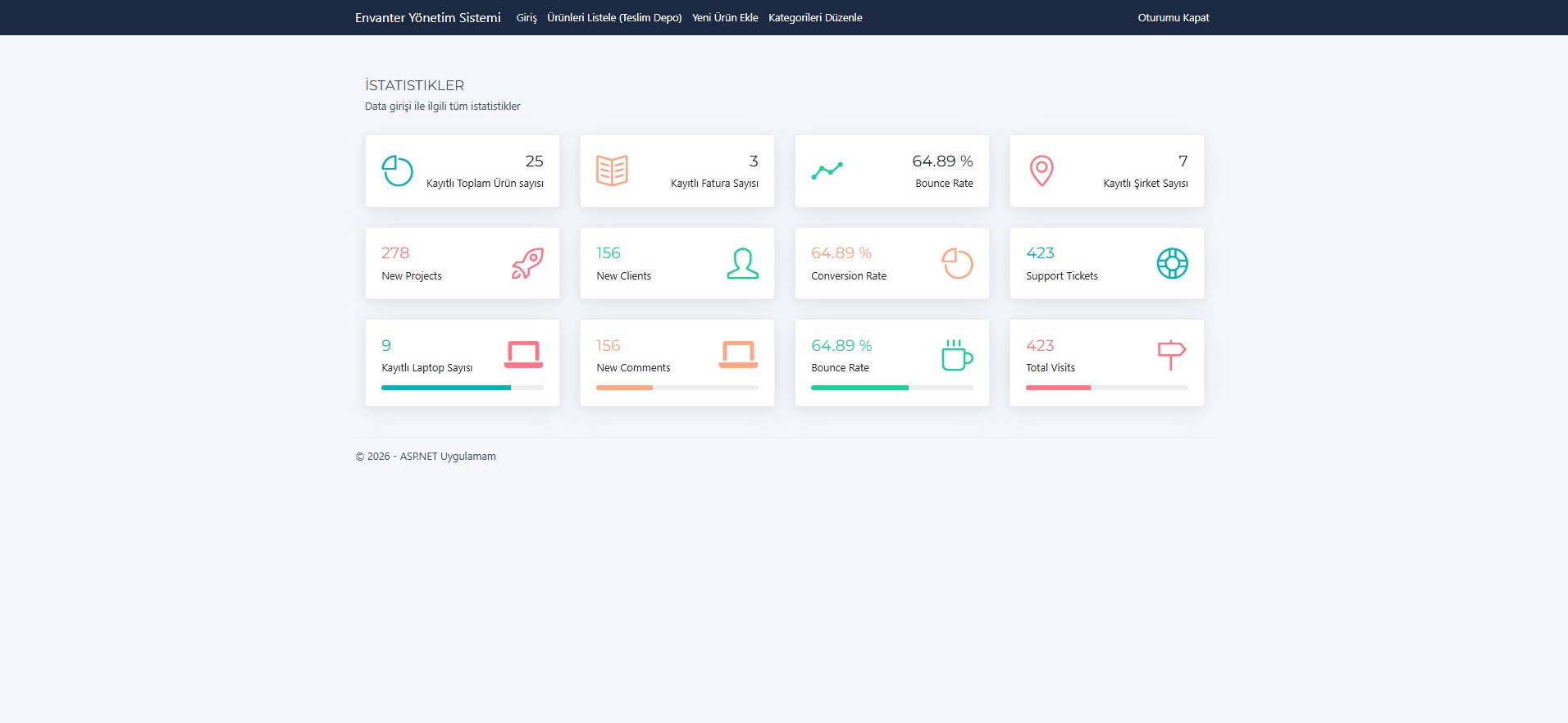
Task: Click the number 3 in the Fatura Sayısı card
Action: [x=754, y=161]
